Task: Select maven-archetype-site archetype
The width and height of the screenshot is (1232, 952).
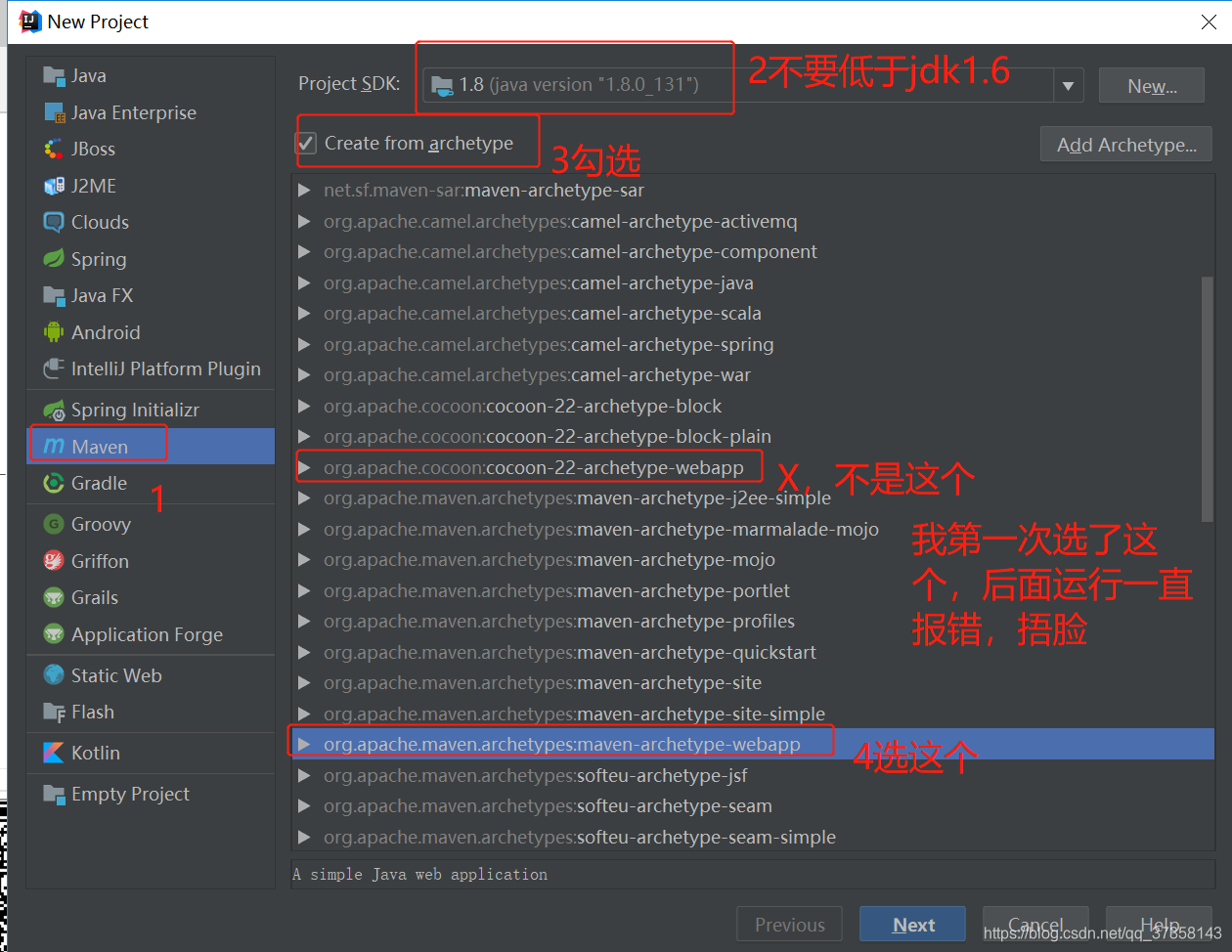Action: 543,683
